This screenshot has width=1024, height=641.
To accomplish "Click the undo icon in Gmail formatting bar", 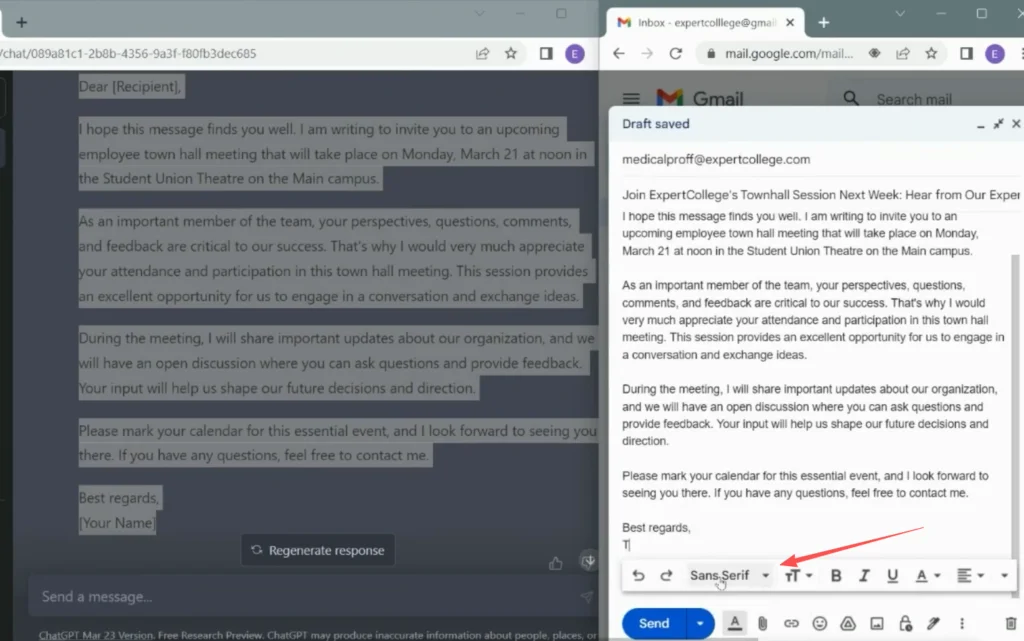I will [638, 575].
